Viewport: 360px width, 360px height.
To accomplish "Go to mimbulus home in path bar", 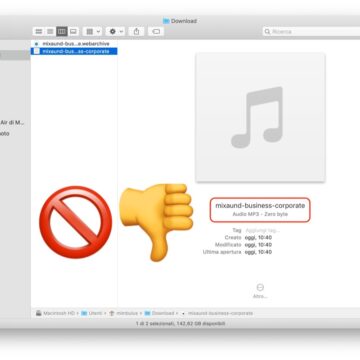I will (123, 313).
